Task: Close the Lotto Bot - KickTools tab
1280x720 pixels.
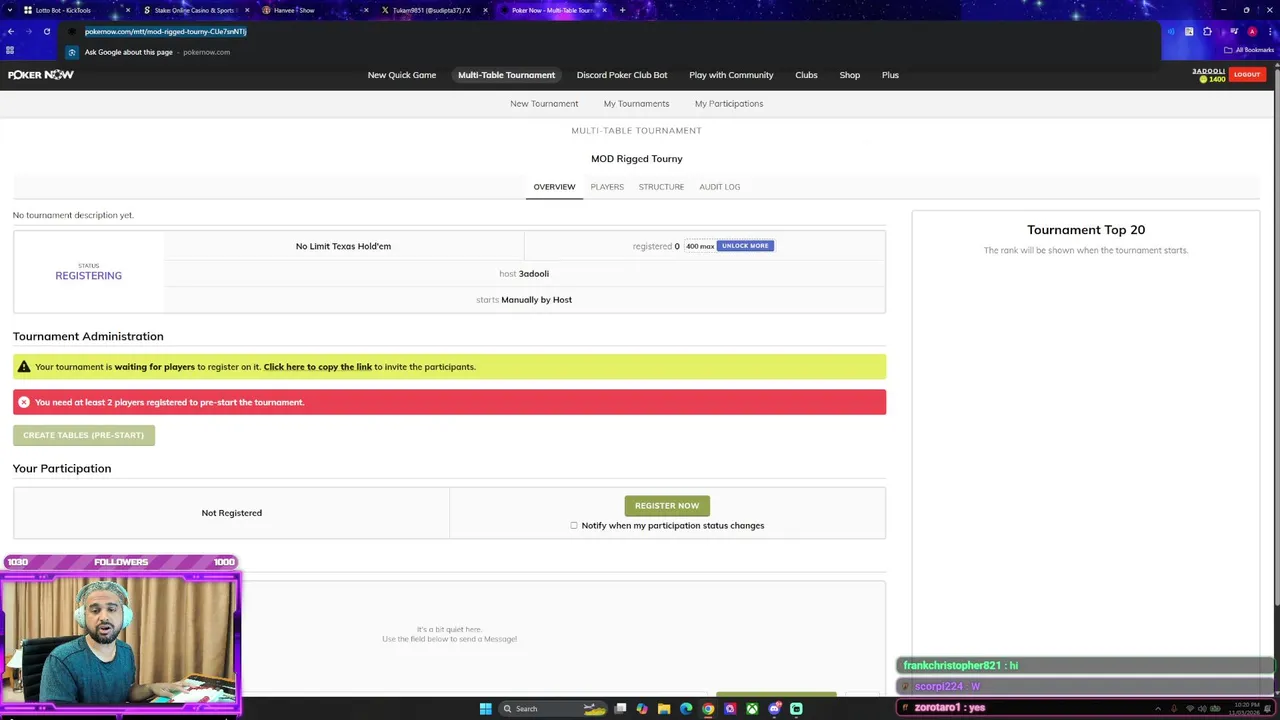Action: [x=128, y=10]
